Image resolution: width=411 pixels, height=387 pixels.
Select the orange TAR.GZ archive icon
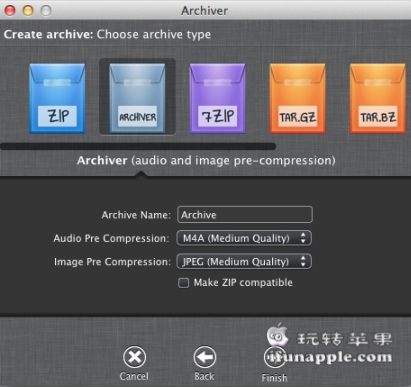click(x=297, y=98)
